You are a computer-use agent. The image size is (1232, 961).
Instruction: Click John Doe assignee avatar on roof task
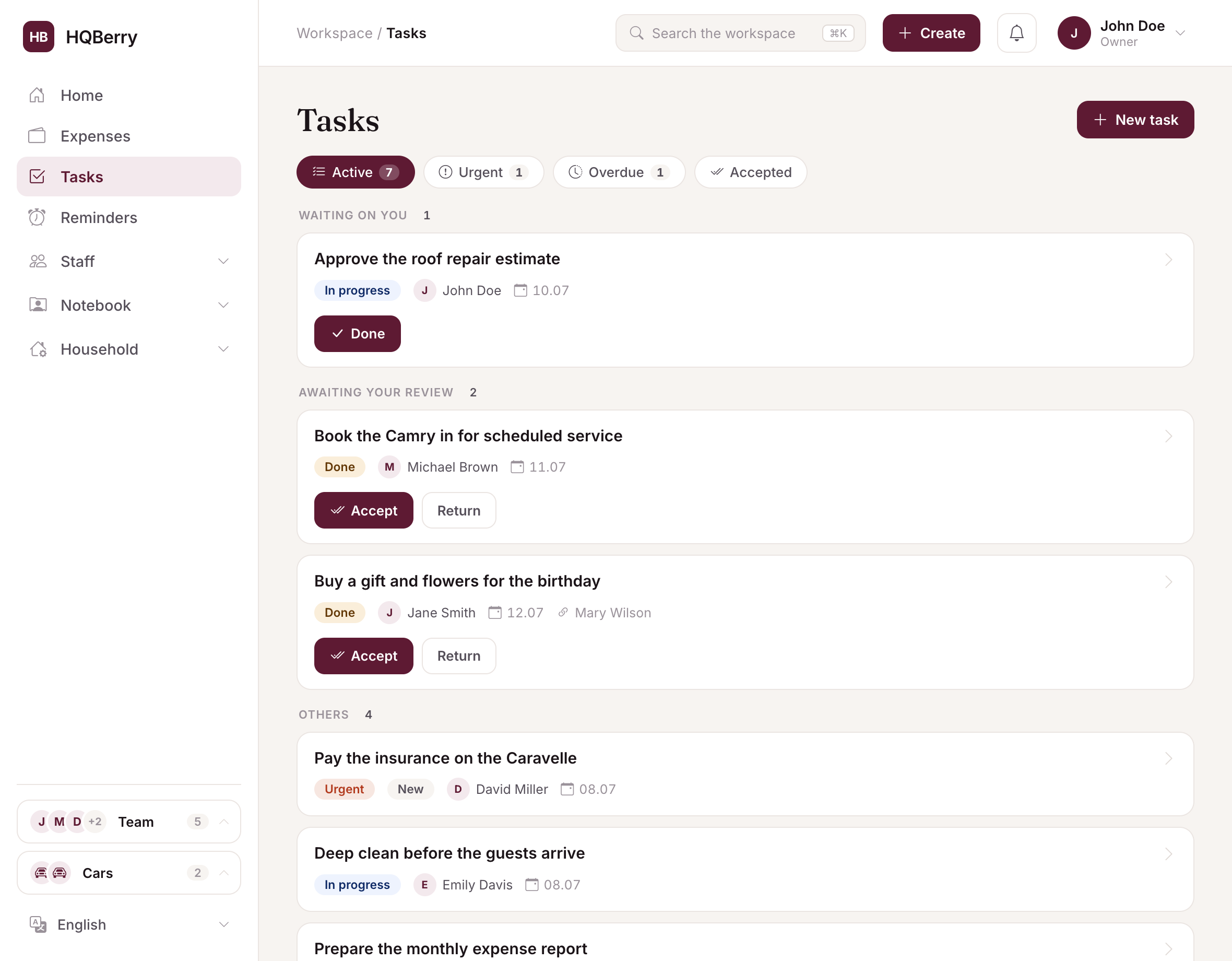point(424,290)
